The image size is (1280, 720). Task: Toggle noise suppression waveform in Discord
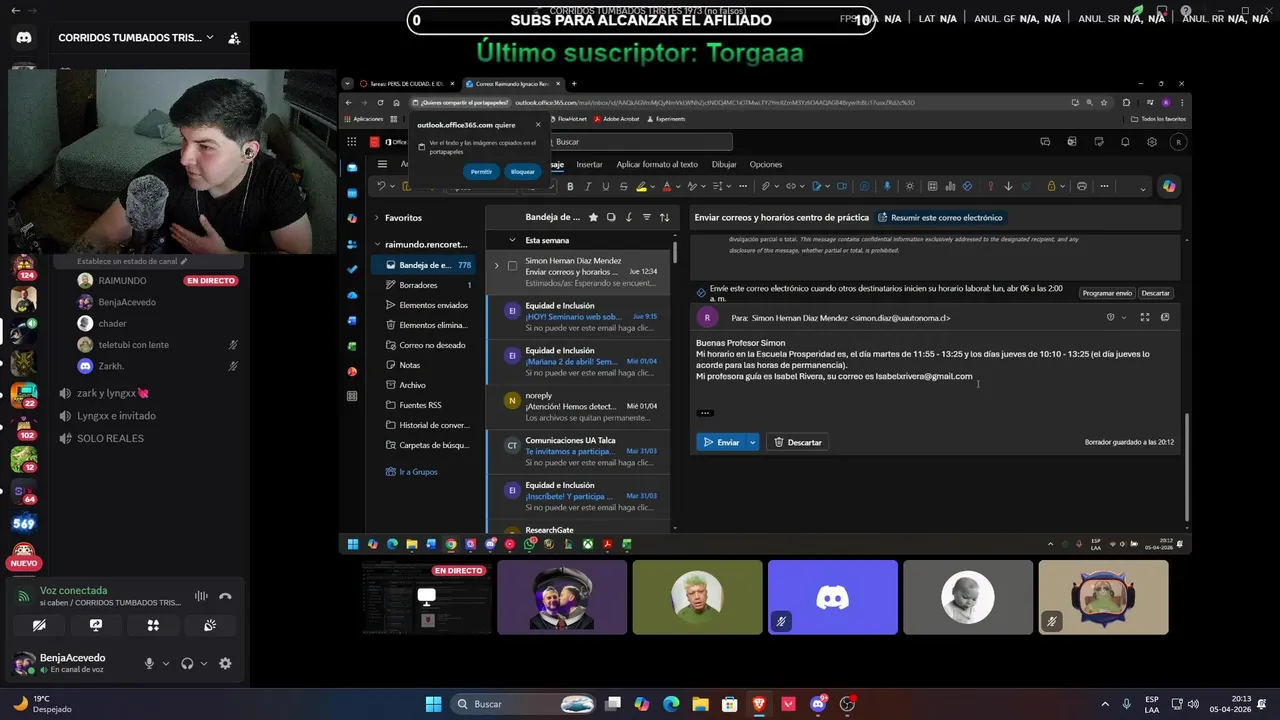click(x=201, y=597)
